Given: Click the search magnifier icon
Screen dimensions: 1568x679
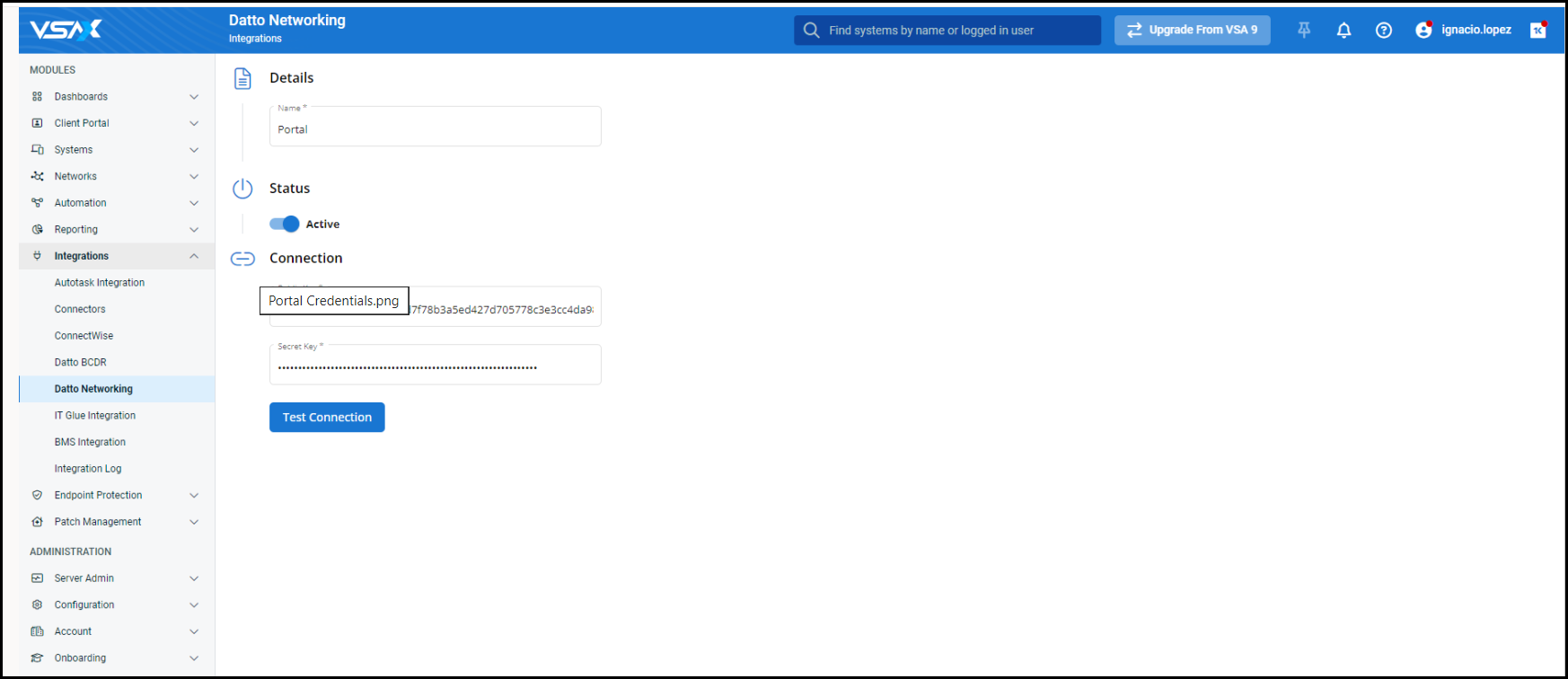Looking at the screenshot, I should click(811, 30).
